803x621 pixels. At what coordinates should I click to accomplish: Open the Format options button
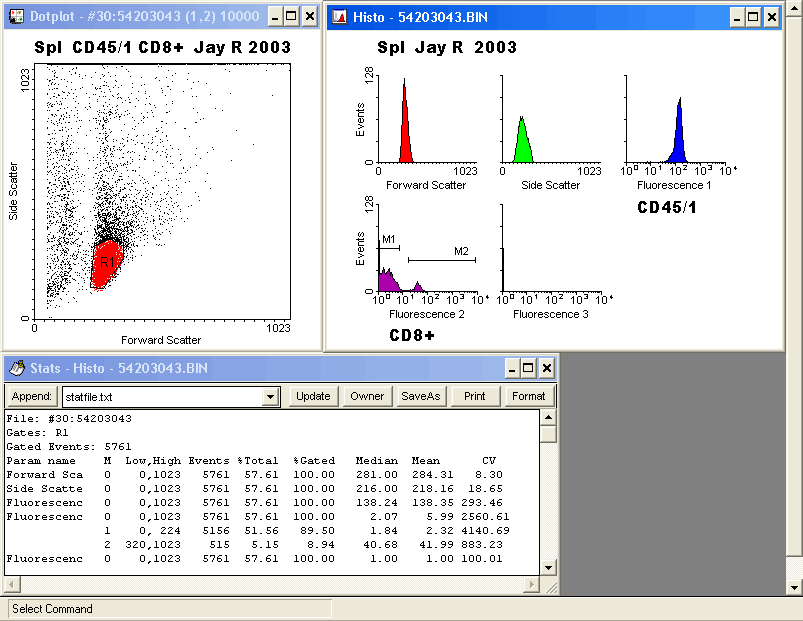click(x=528, y=396)
